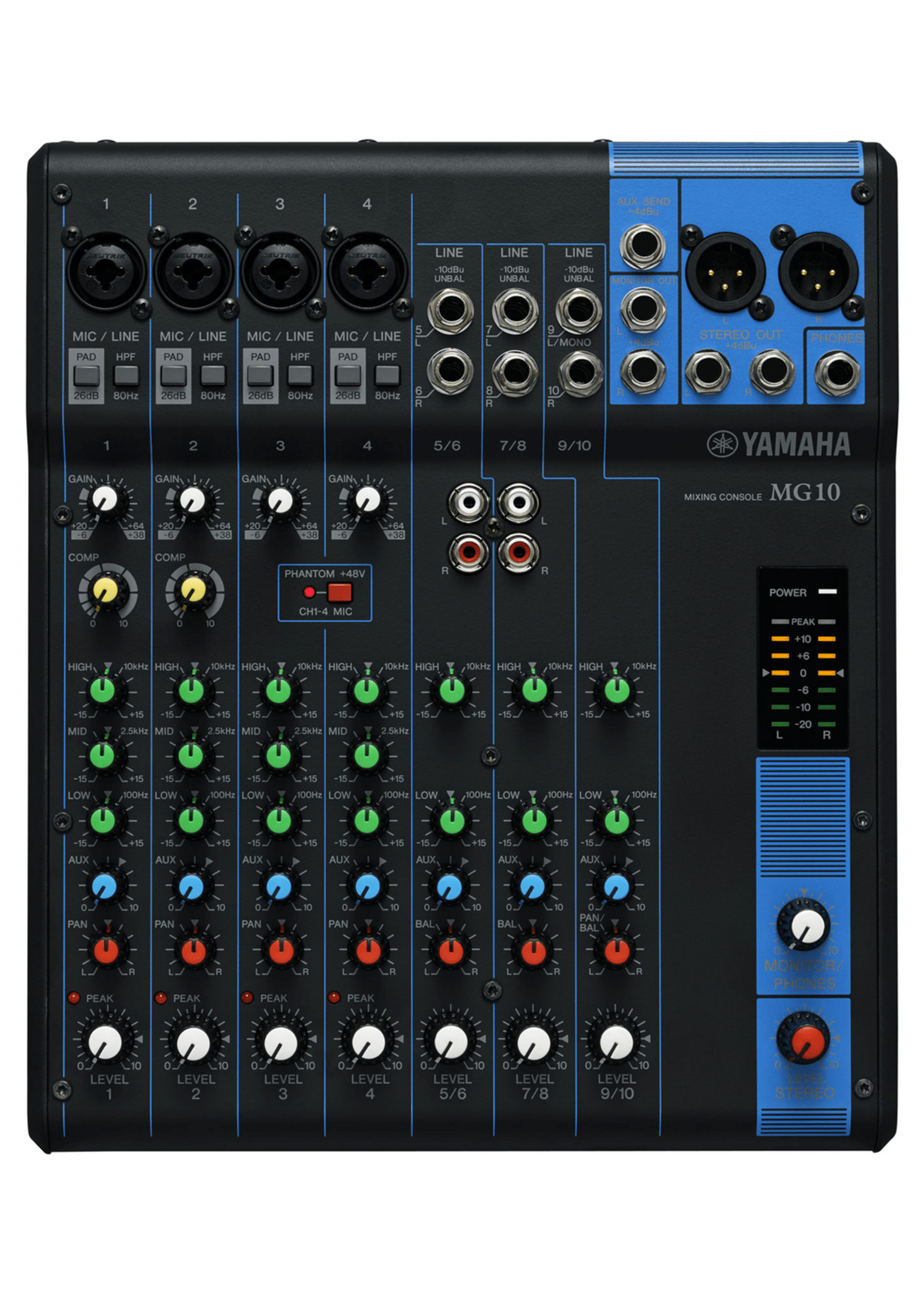The width and height of the screenshot is (924, 1294).
Task: Click the channel 1 XLR combo input jack
Action: (x=106, y=271)
